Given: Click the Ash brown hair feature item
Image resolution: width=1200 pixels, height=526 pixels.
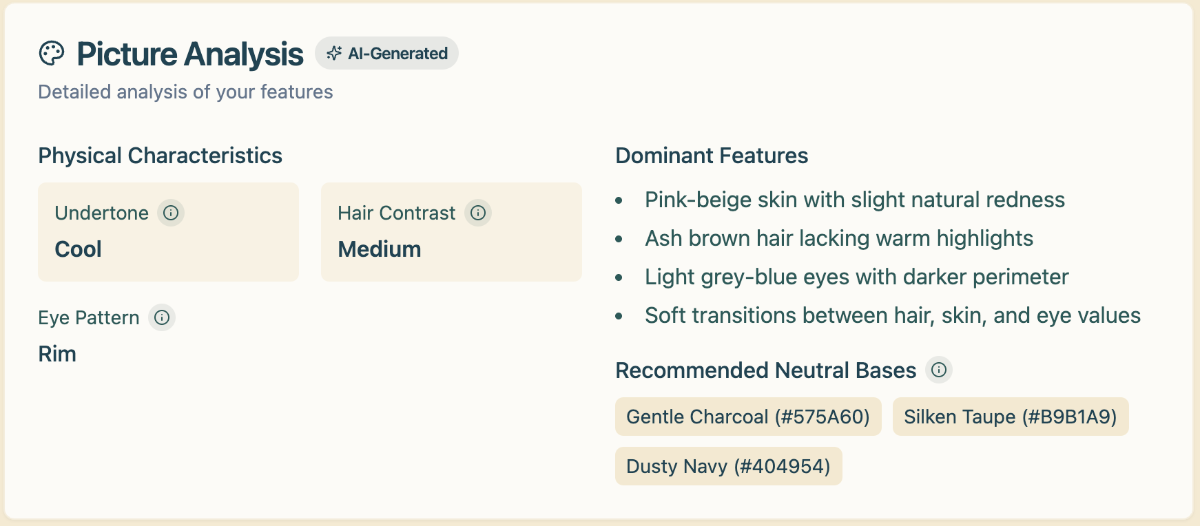Looking at the screenshot, I should [839, 238].
